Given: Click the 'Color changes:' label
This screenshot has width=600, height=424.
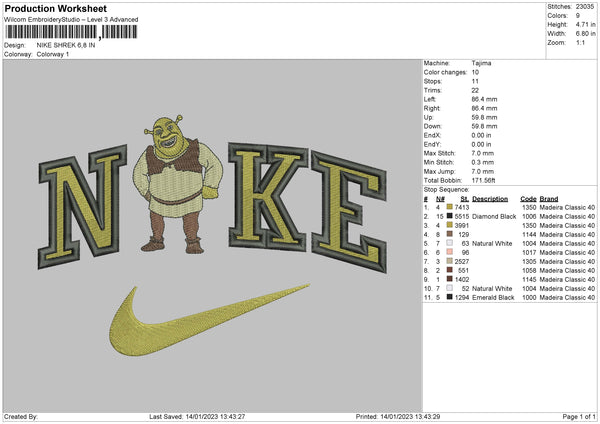Looking at the screenshot, I should click(445, 72).
